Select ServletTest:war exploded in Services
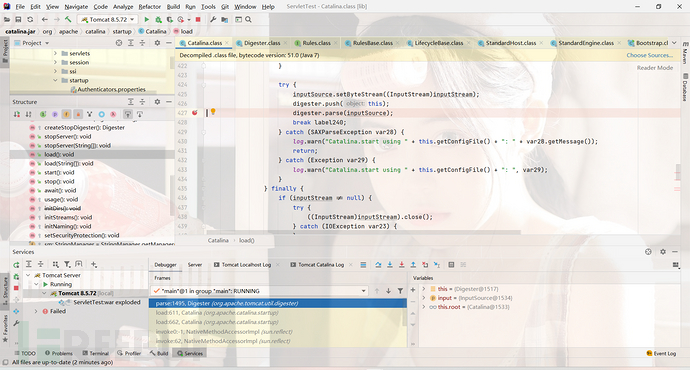 [106, 302]
